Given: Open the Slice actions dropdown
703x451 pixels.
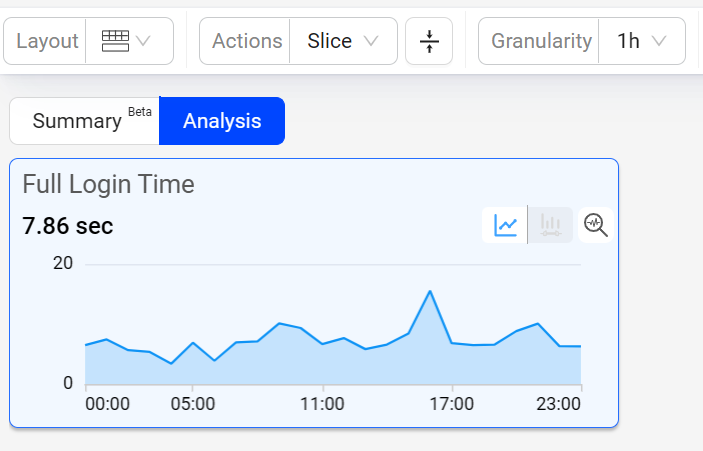Looking at the screenshot, I should tap(343, 41).
